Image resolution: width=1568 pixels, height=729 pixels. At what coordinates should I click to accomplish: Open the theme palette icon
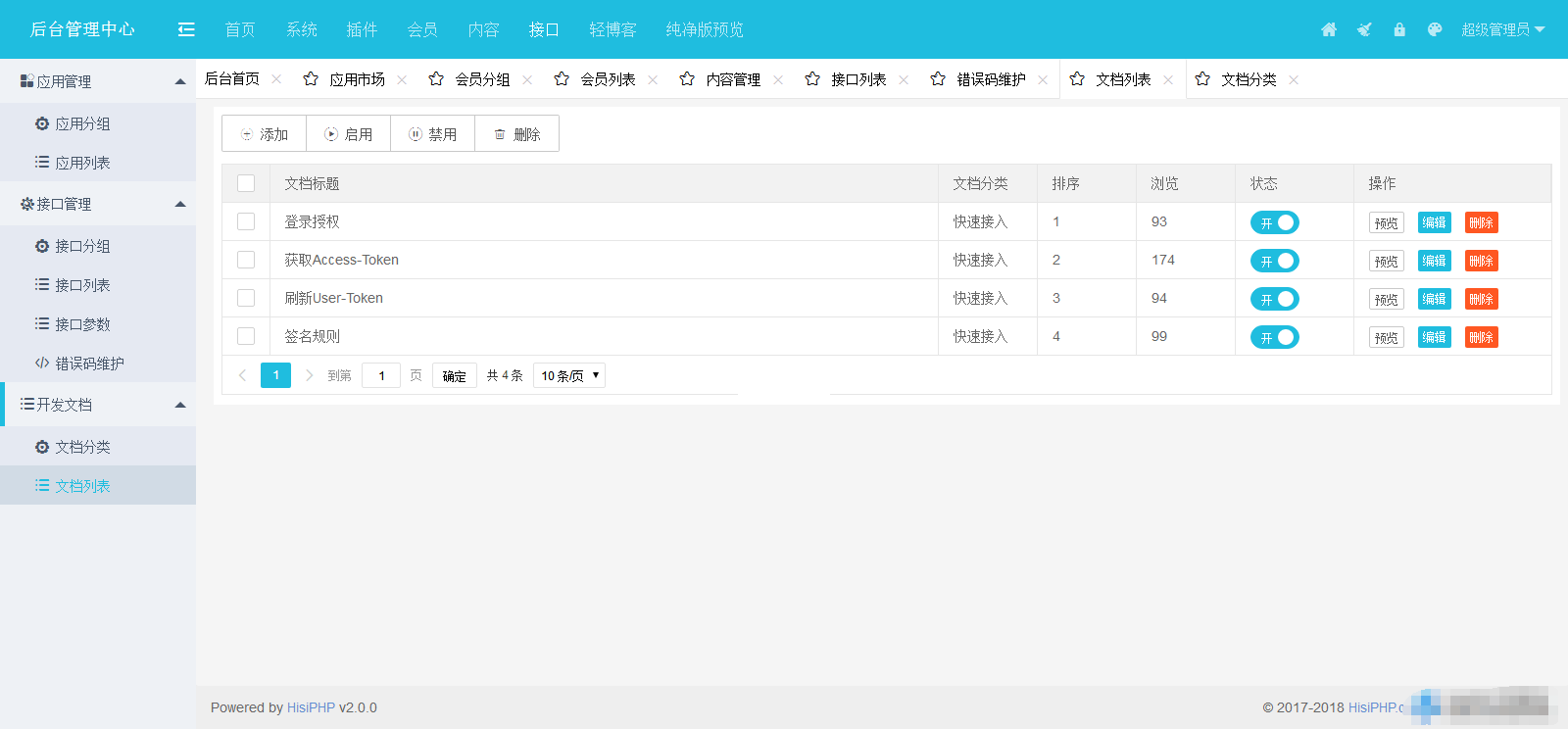(1435, 29)
